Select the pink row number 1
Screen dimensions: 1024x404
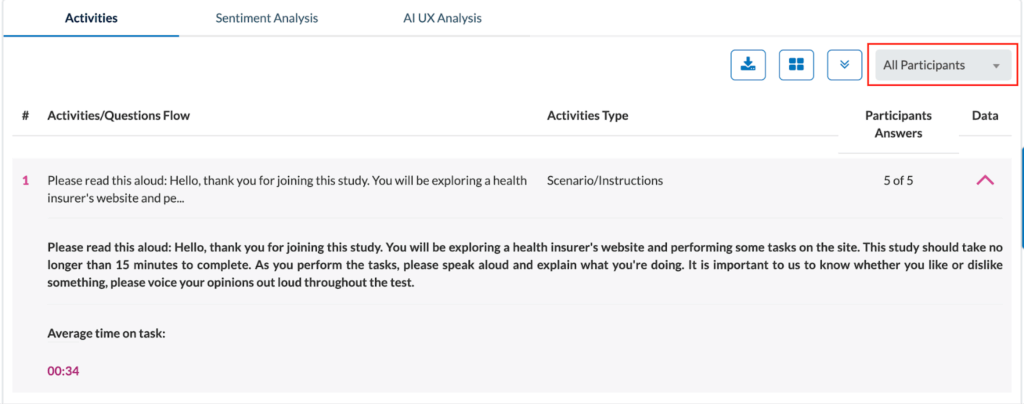click(x=25, y=181)
